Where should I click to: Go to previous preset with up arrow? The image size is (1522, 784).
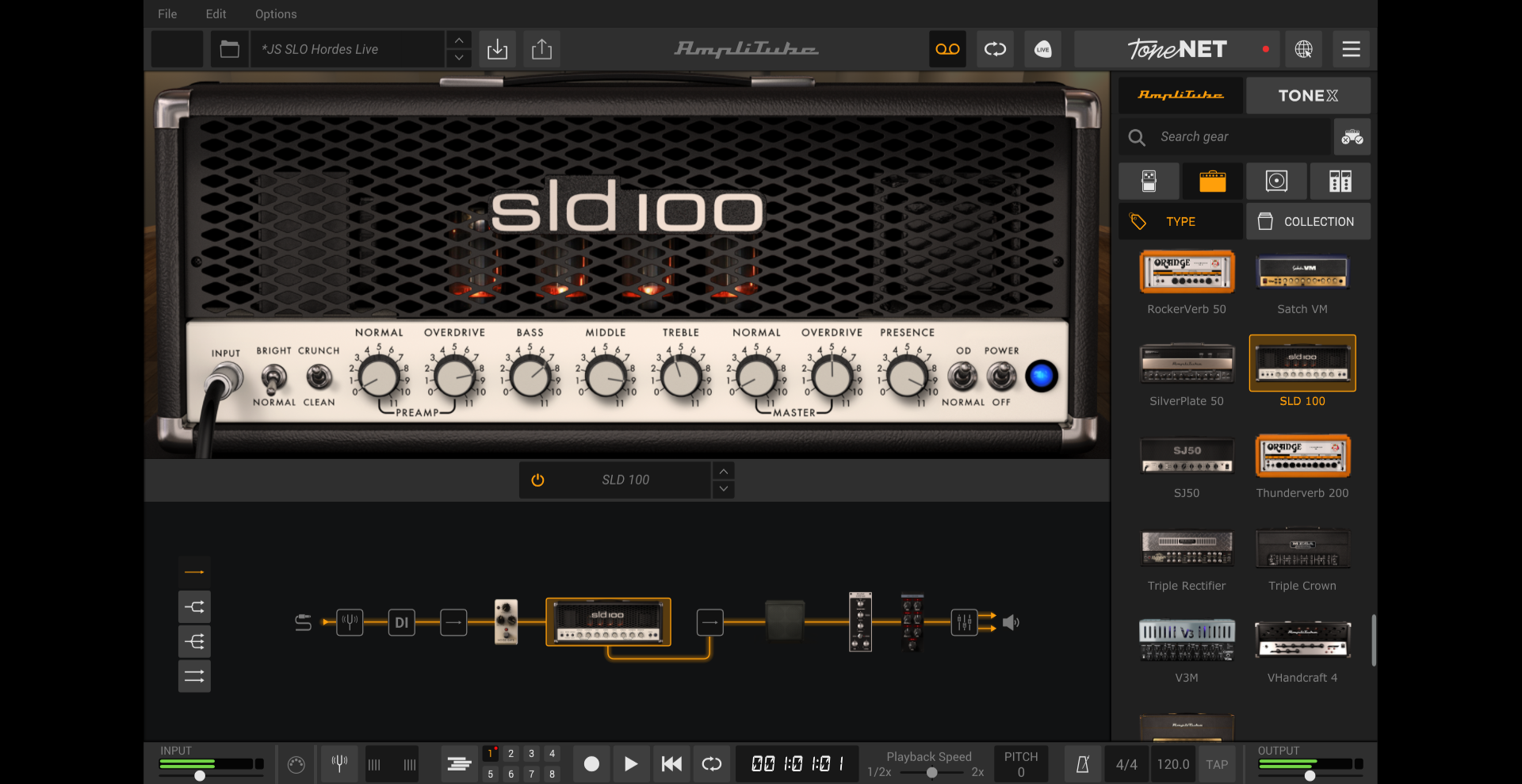coord(459,40)
